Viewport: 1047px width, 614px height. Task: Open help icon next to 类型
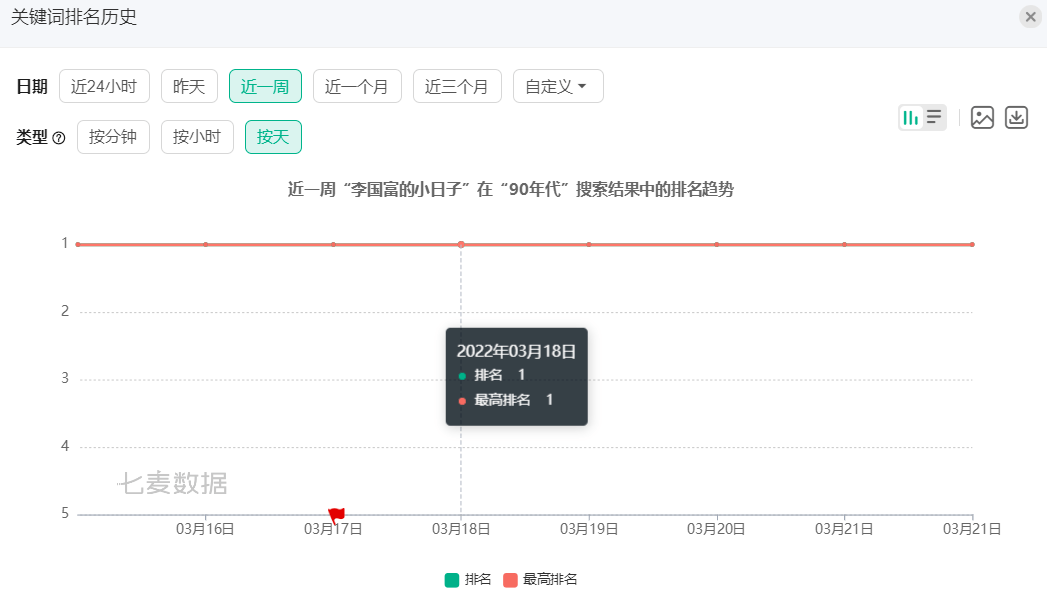(59, 138)
